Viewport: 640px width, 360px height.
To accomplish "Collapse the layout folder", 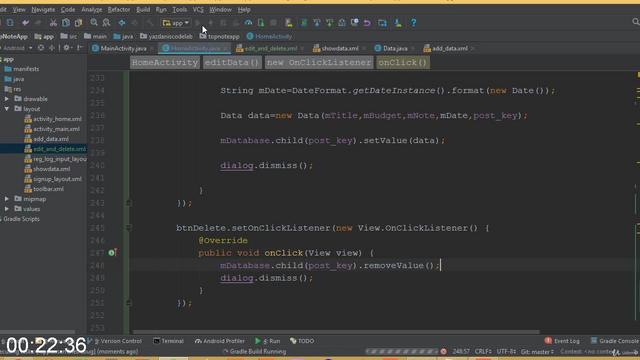I will click(x=7, y=109).
